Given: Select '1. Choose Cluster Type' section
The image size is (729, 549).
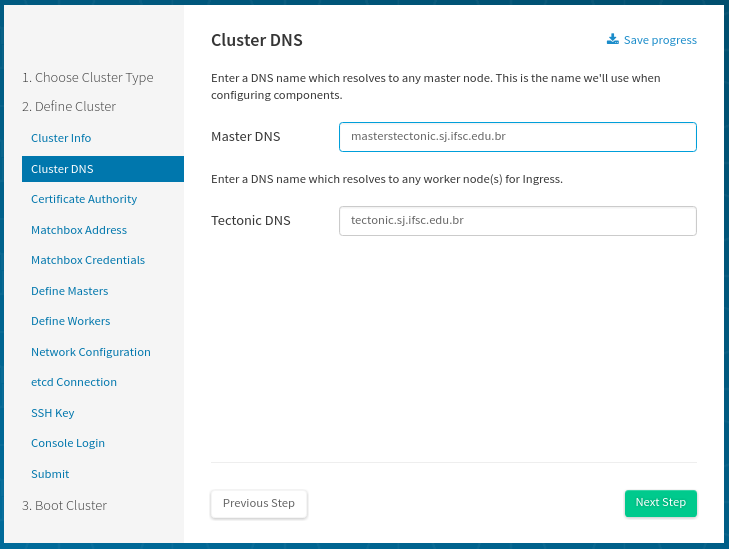Looking at the screenshot, I should pyautogui.click(x=87, y=78).
